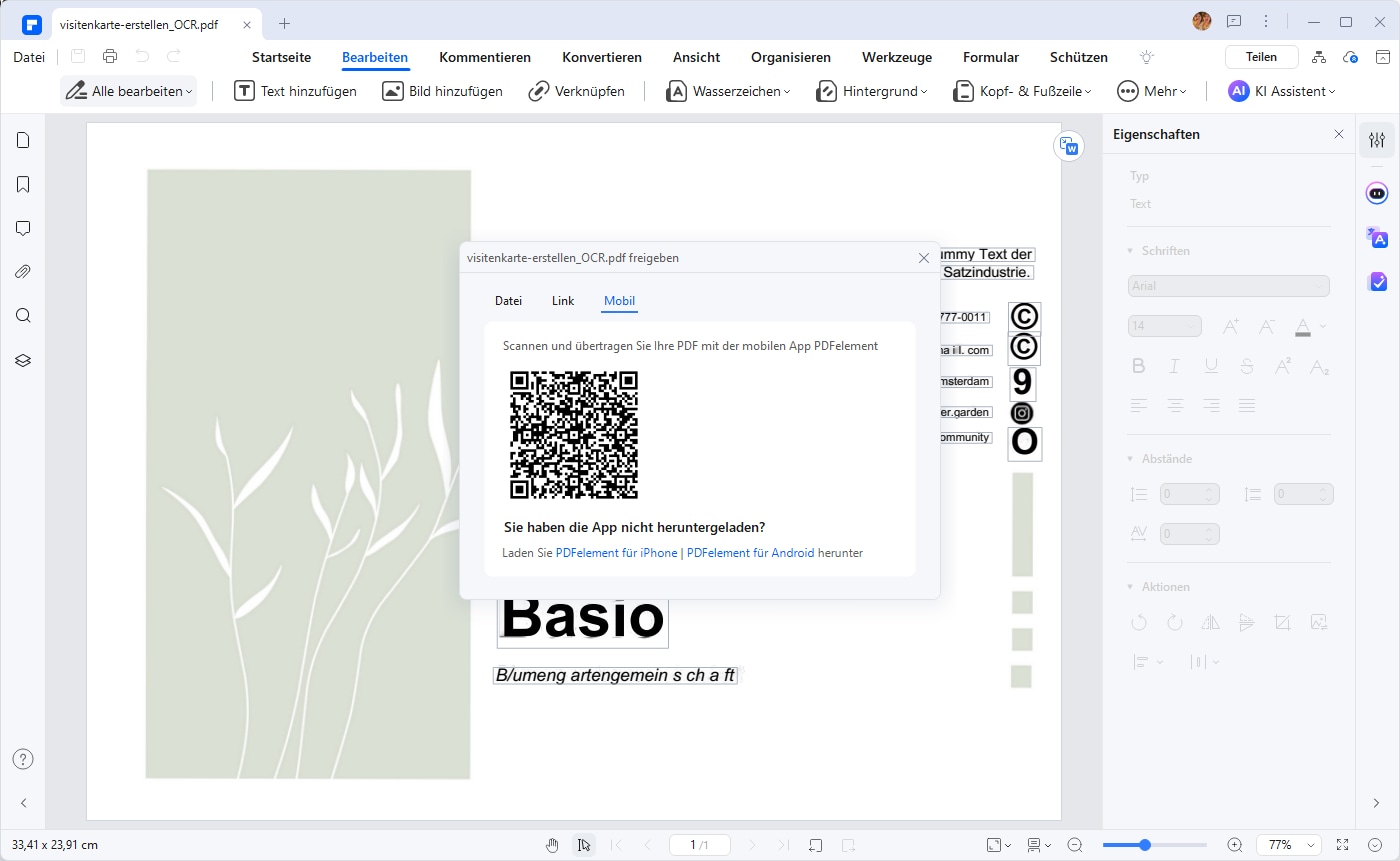Add a new tab with the plus icon
Image resolution: width=1400 pixels, height=861 pixels.
(x=284, y=23)
